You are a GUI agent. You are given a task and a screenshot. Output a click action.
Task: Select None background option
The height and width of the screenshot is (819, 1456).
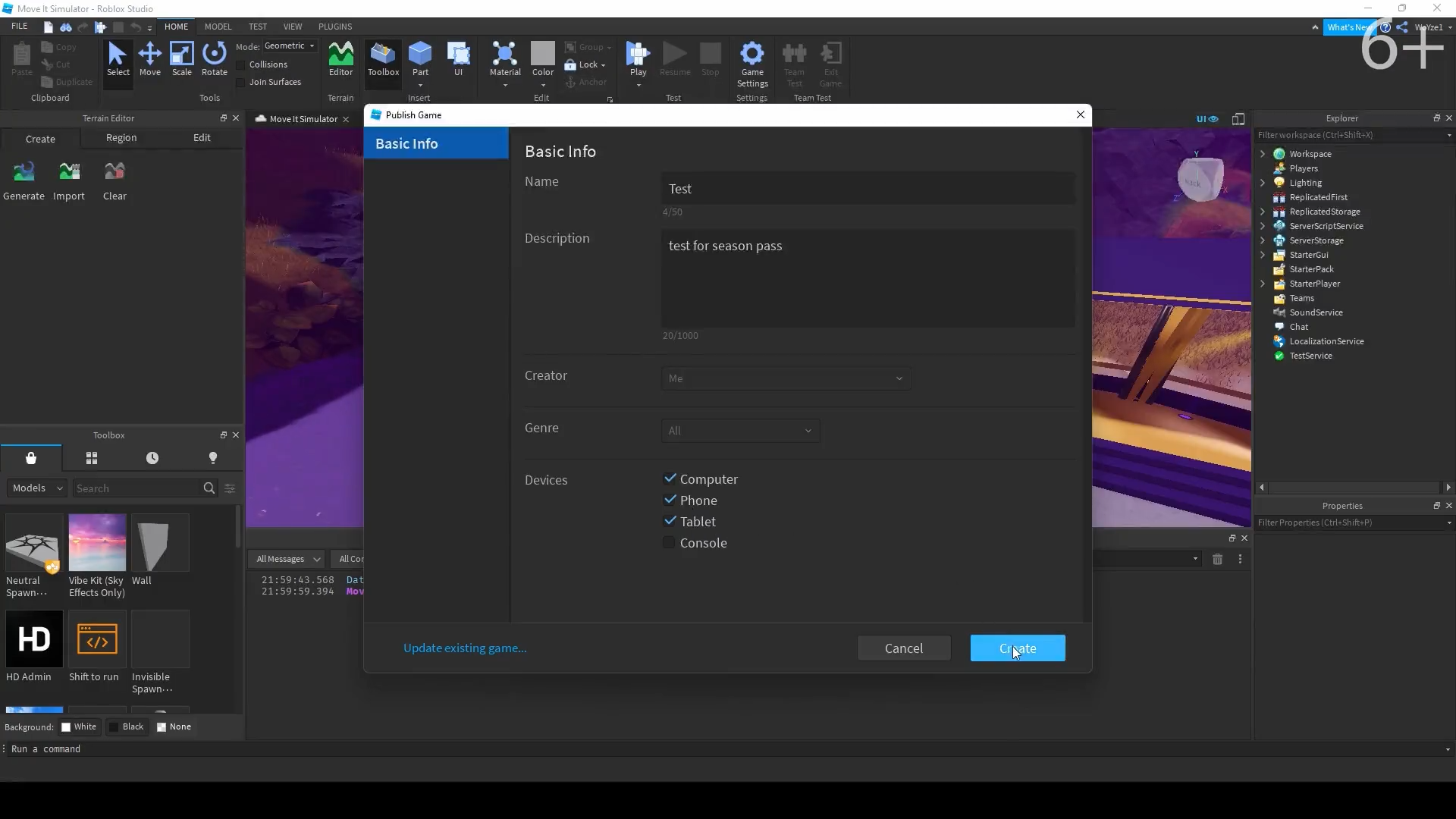pos(174,726)
